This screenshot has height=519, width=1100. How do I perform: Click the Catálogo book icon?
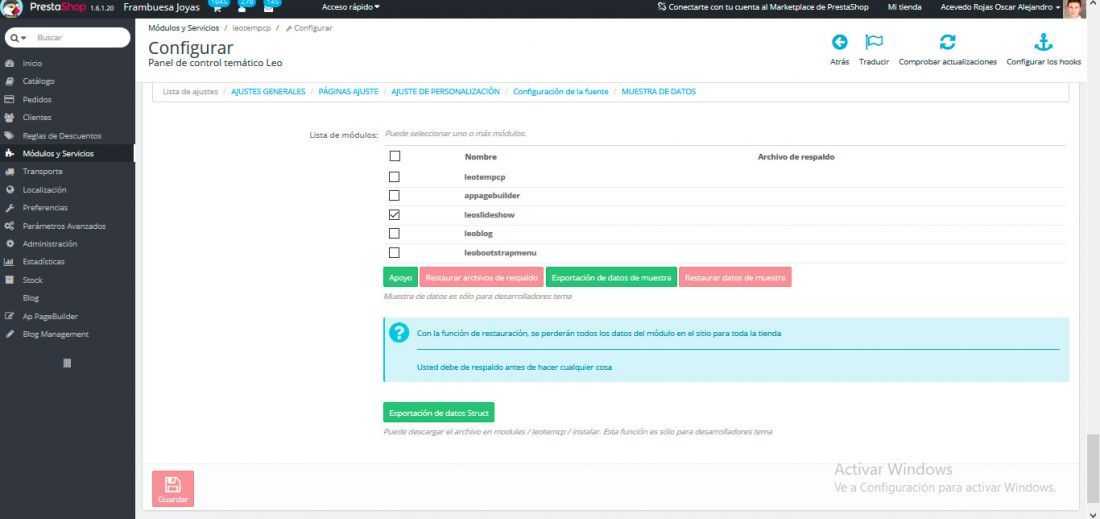tap(10, 81)
